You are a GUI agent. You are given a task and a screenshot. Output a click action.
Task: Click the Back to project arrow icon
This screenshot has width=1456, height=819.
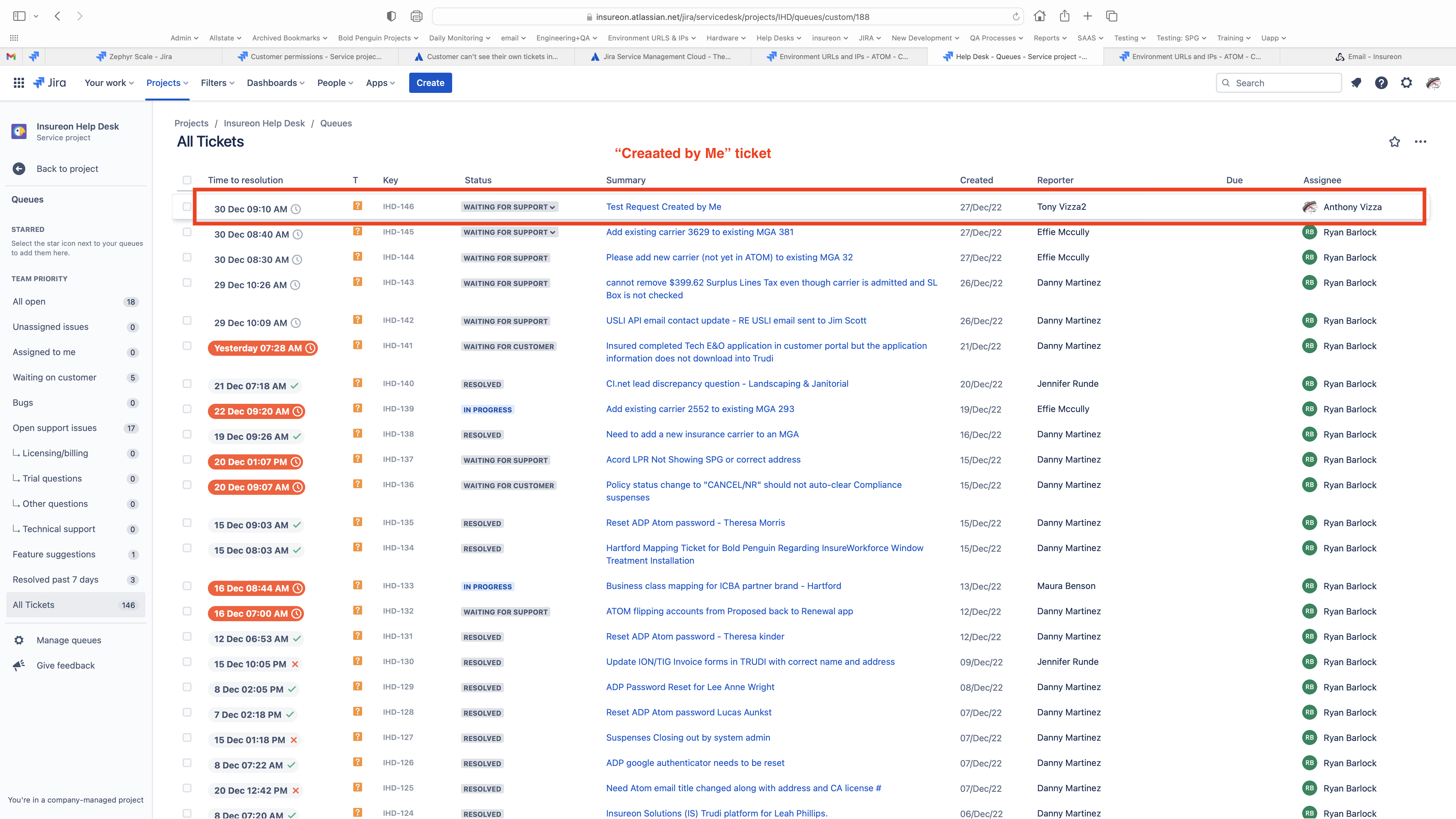[x=19, y=168]
